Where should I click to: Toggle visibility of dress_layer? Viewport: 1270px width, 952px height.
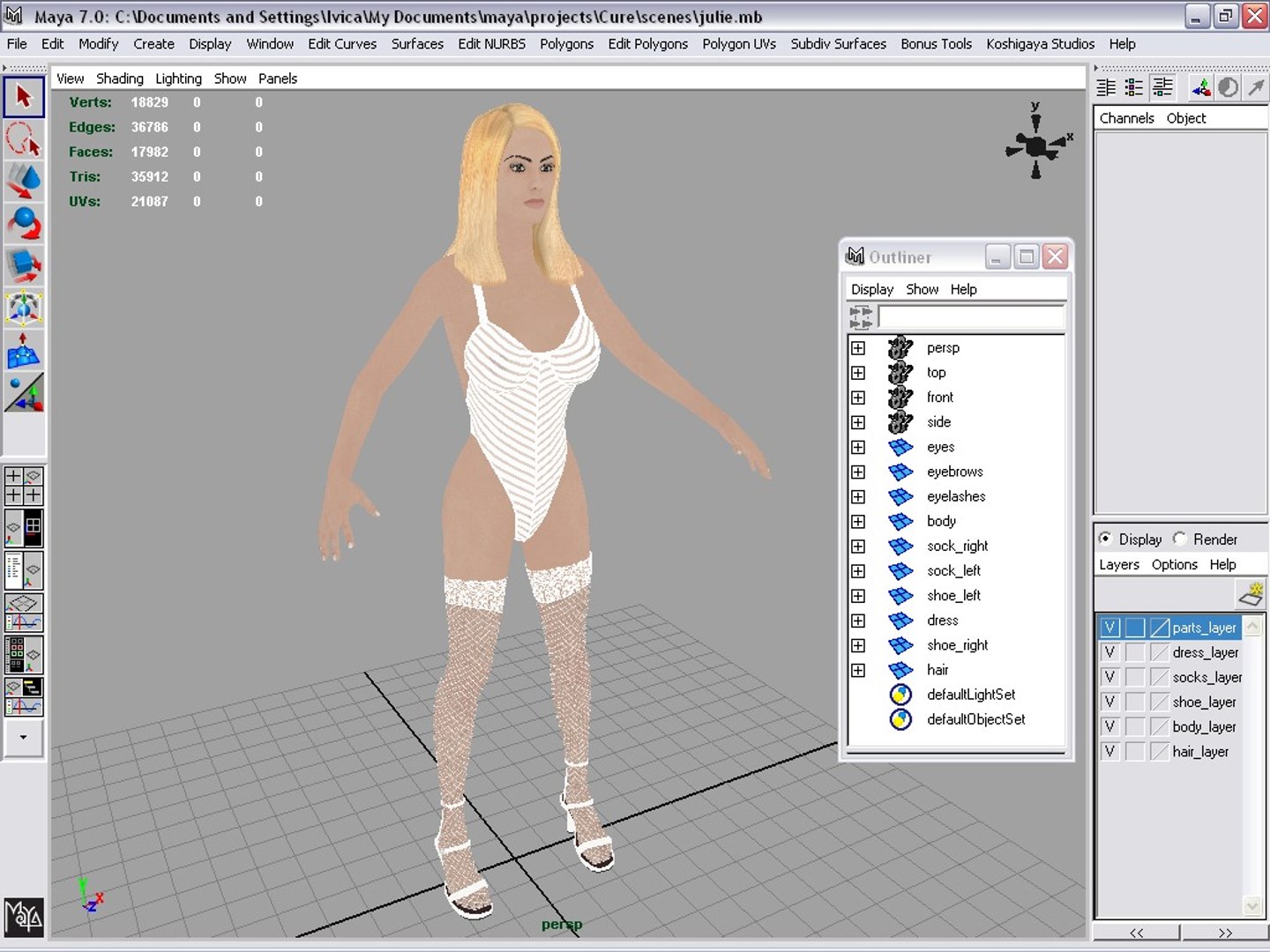[x=1110, y=652]
